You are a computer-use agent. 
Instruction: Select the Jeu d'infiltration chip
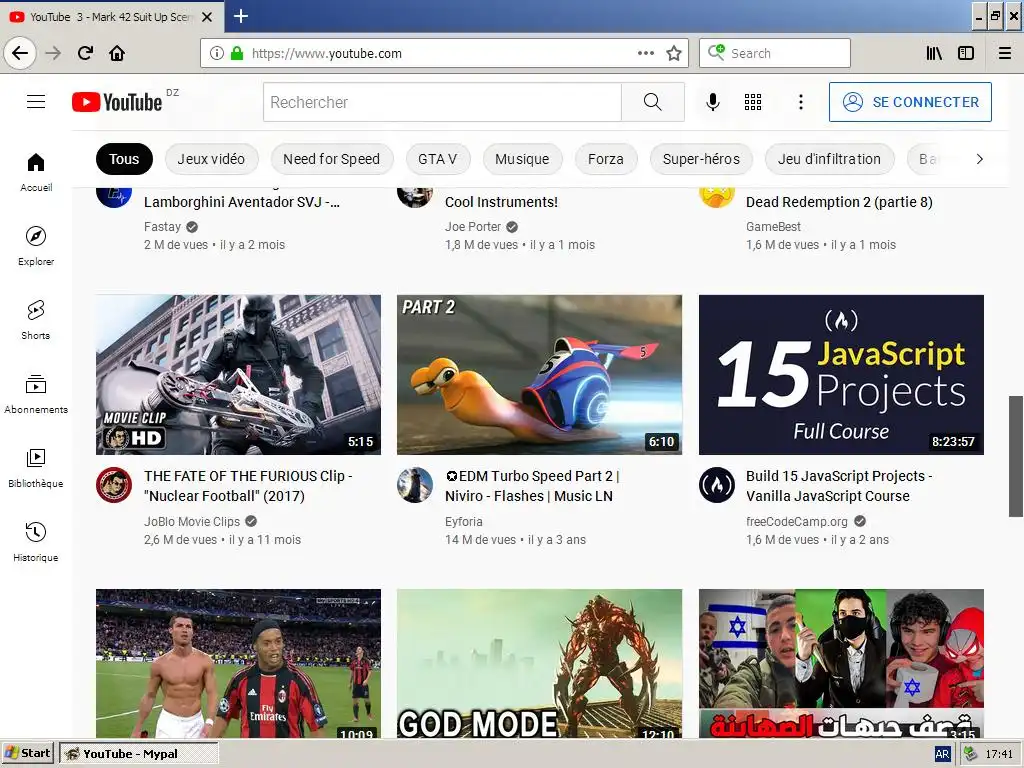point(829,159)
